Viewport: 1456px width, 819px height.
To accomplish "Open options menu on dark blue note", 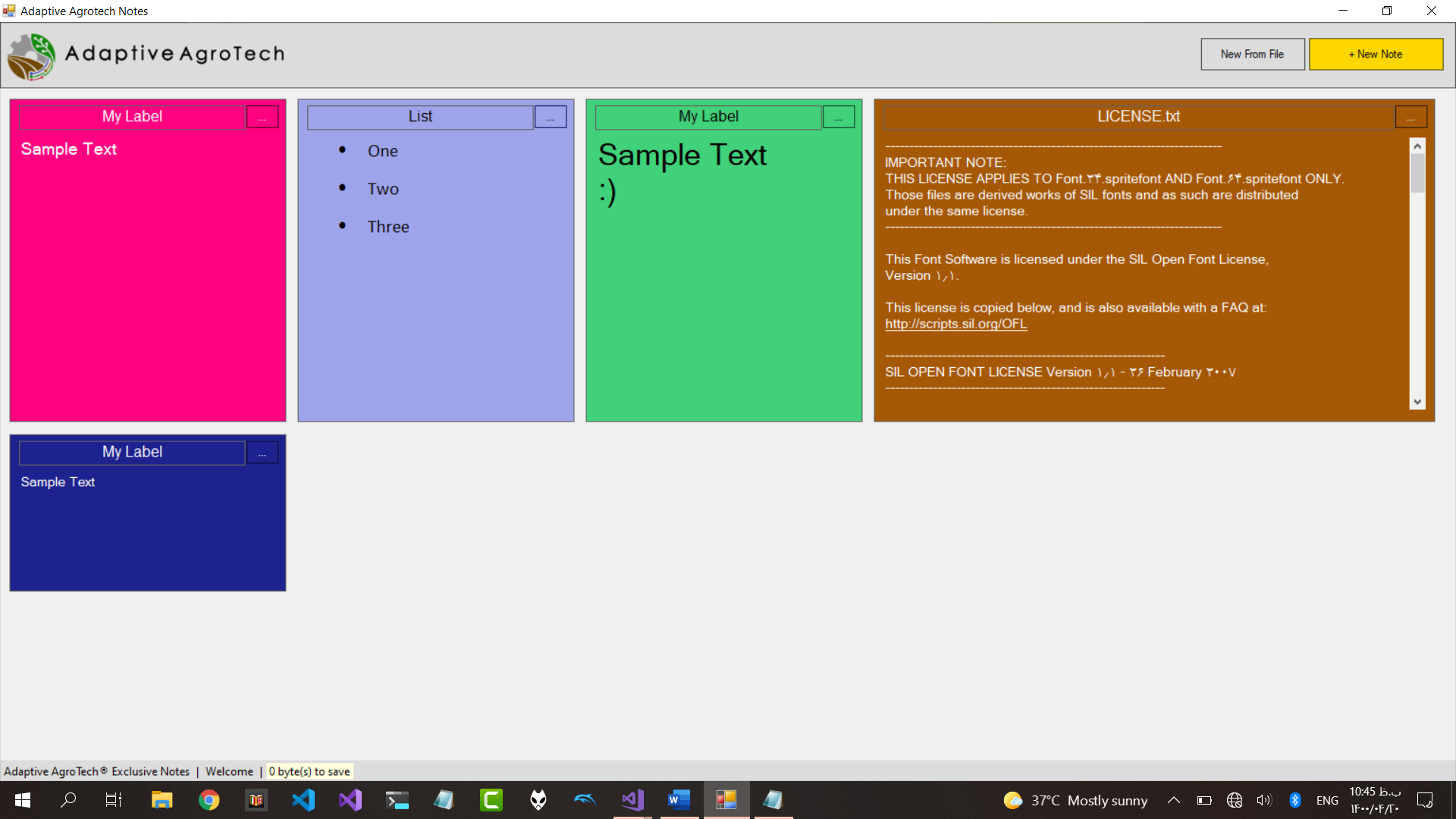I will coord(262,453).
